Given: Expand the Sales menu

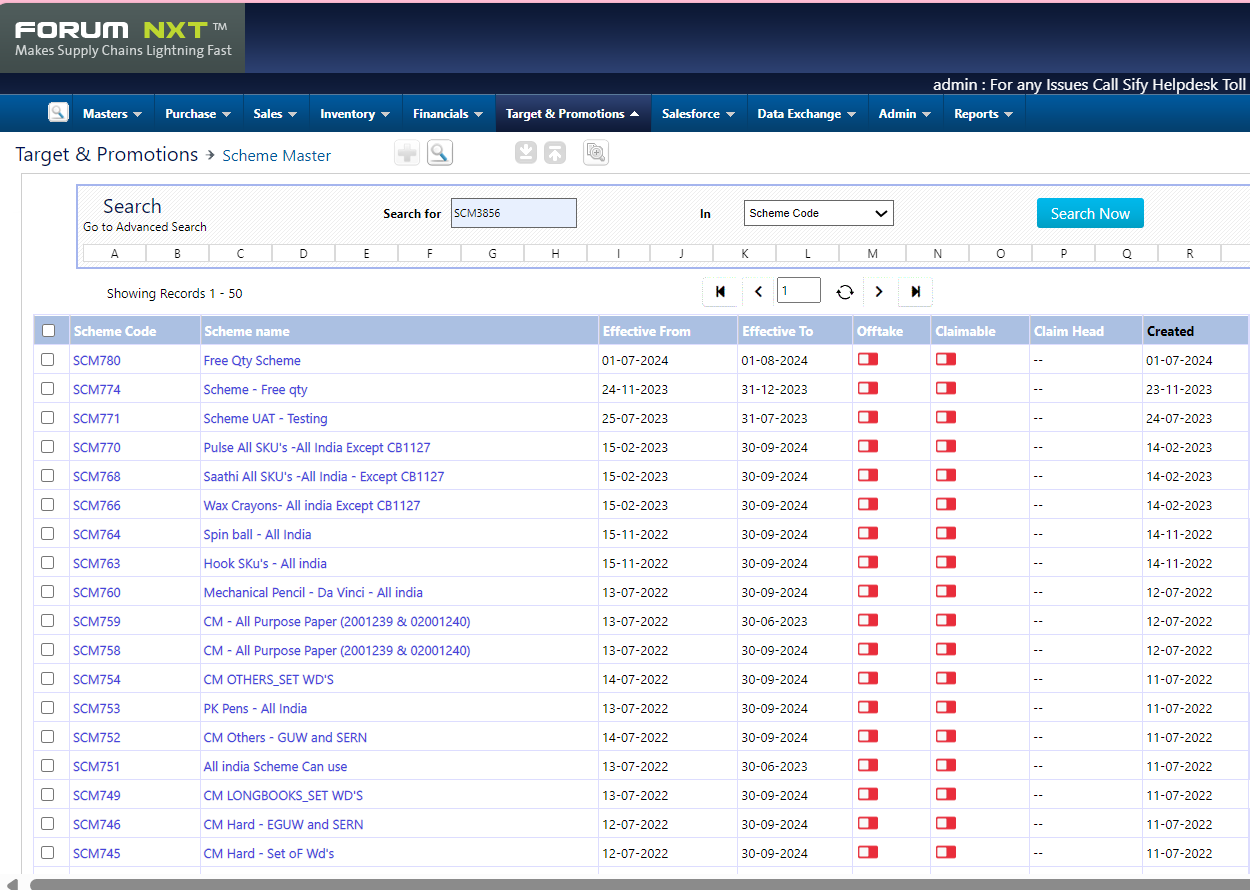Looking at the screenshot, I should [275, 113].
